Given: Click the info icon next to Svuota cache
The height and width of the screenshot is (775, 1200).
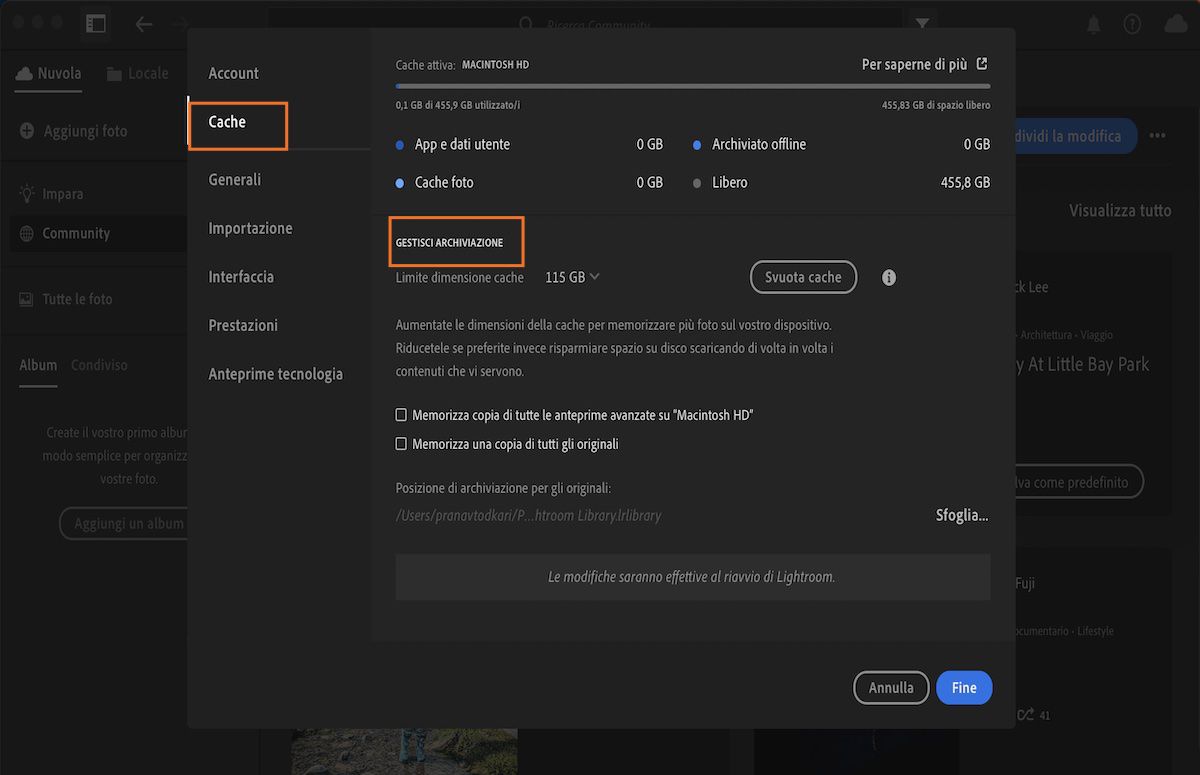Looking at the screenshot, I should coord(888,277).
